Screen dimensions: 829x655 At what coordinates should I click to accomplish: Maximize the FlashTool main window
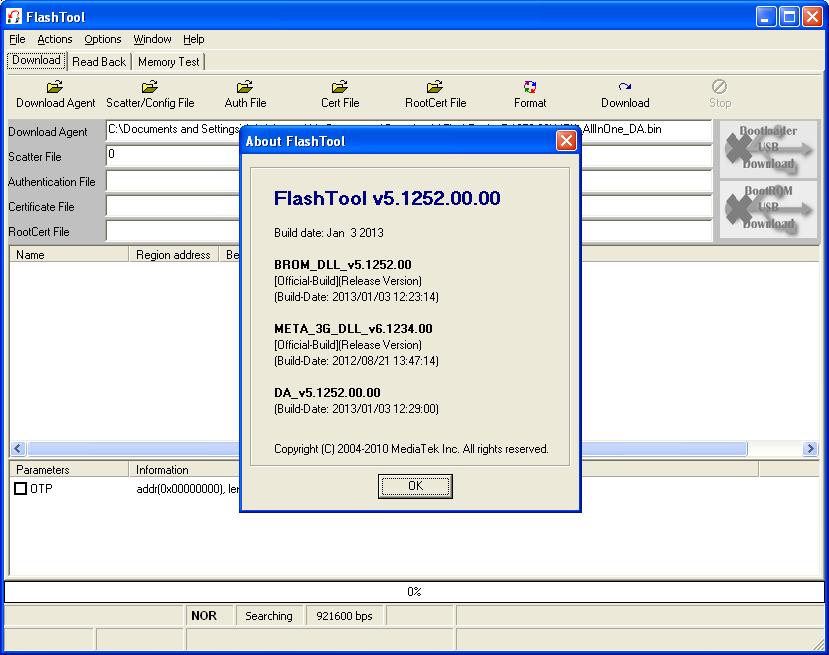[789, 17]
